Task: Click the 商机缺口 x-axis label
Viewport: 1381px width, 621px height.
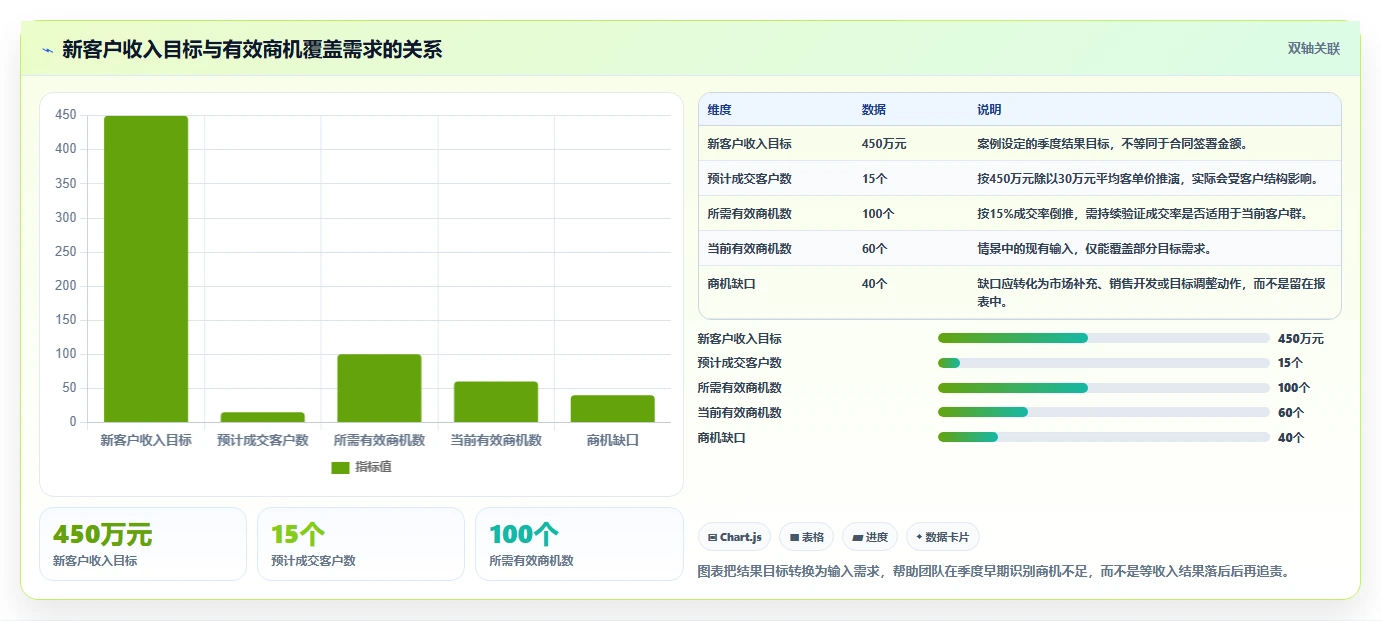Action: point(612,440)
